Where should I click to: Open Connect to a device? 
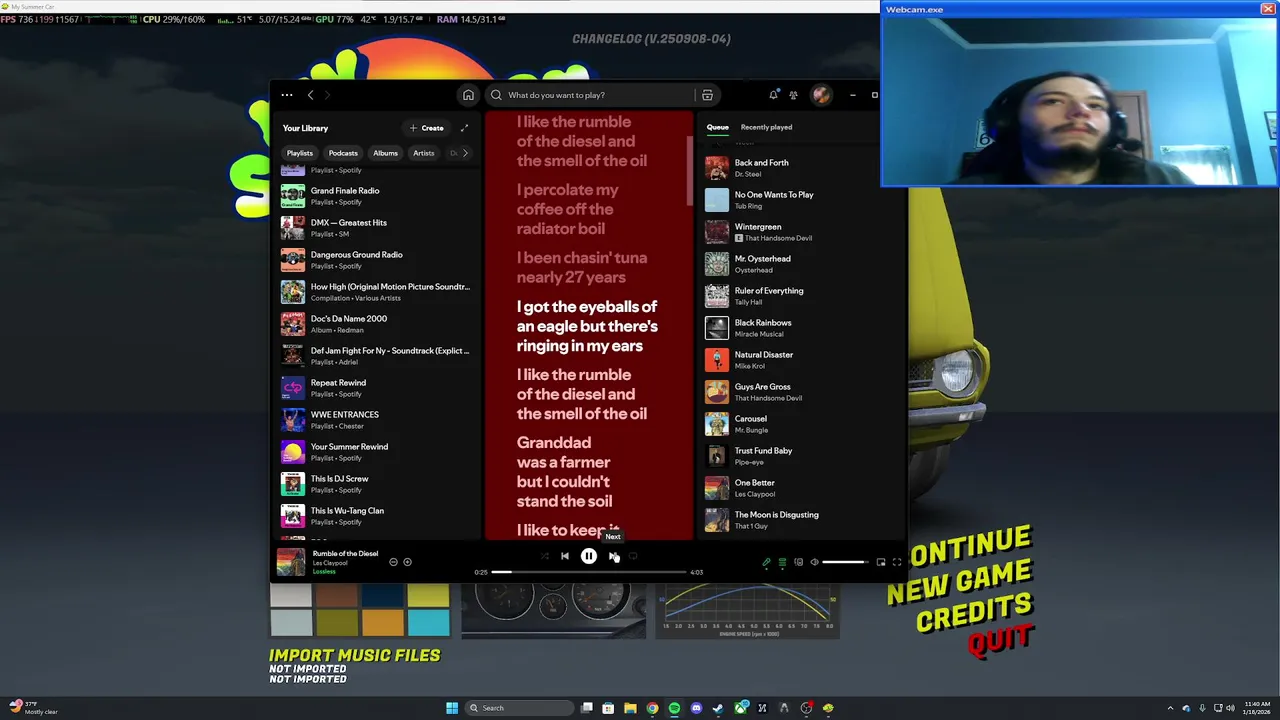[798, 562]
